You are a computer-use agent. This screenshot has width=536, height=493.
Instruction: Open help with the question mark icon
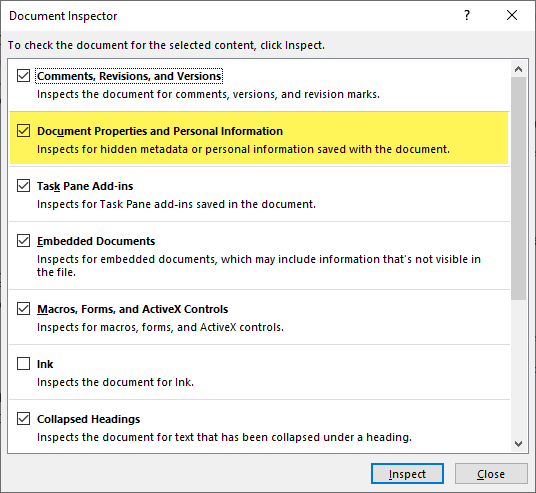point(467,15)
